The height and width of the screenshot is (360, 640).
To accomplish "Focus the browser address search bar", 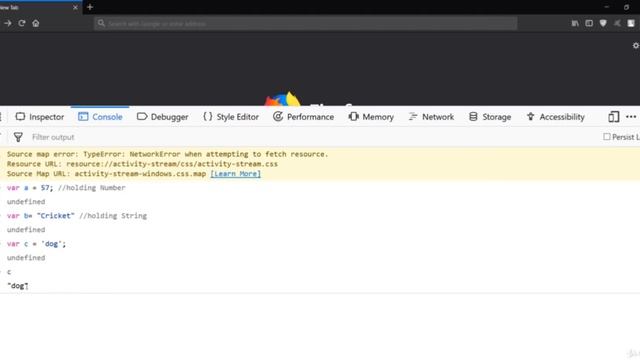I will coord(305,23).
